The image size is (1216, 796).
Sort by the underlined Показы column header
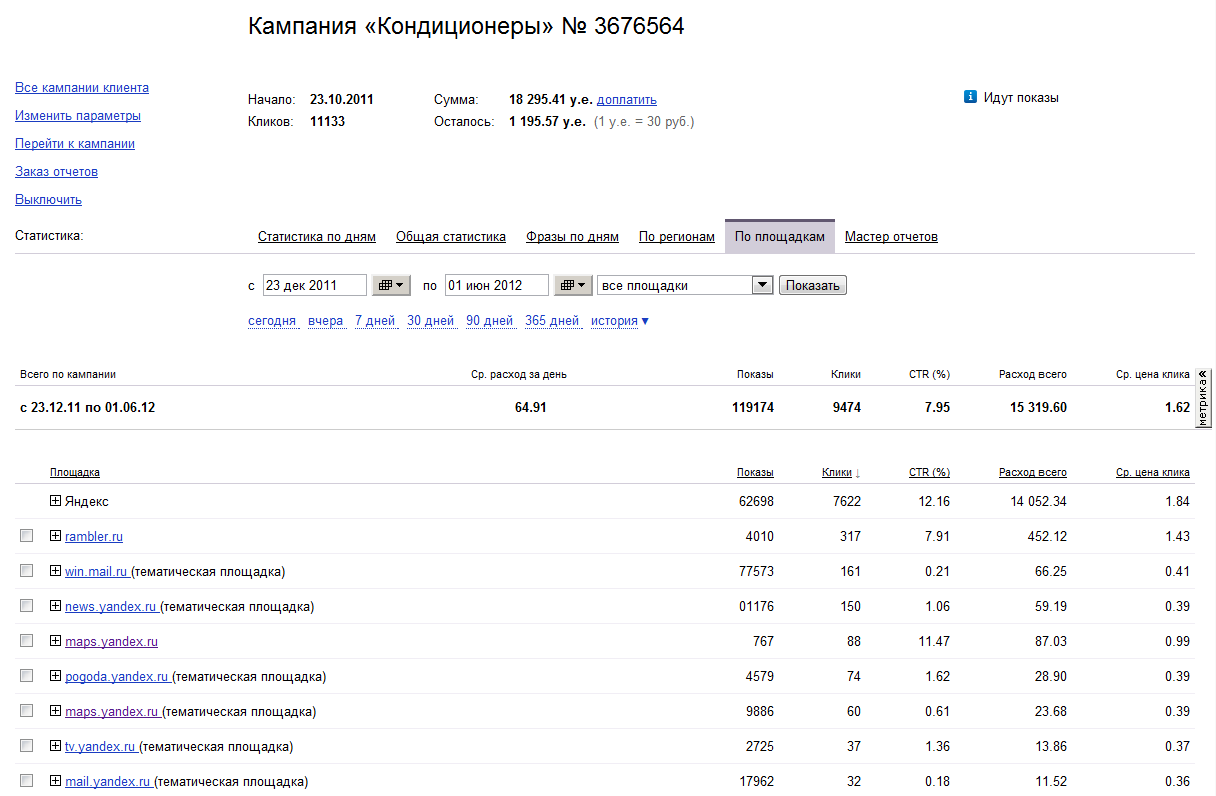(x=755, y=472)
